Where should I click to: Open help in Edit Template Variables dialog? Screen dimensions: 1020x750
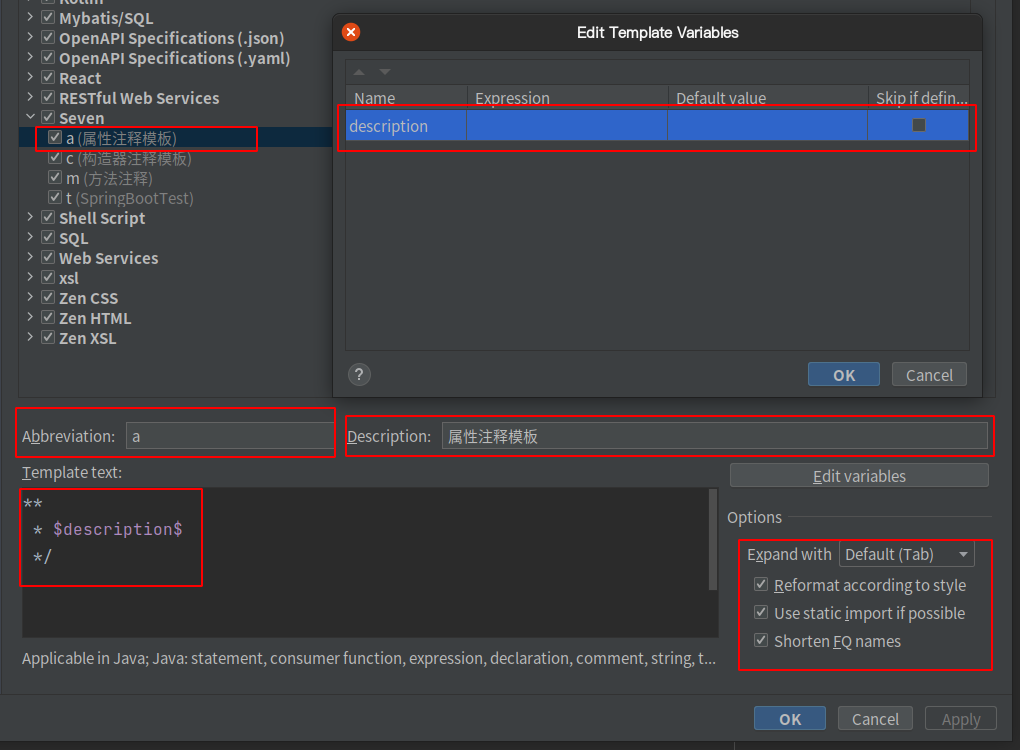point(359,375)
